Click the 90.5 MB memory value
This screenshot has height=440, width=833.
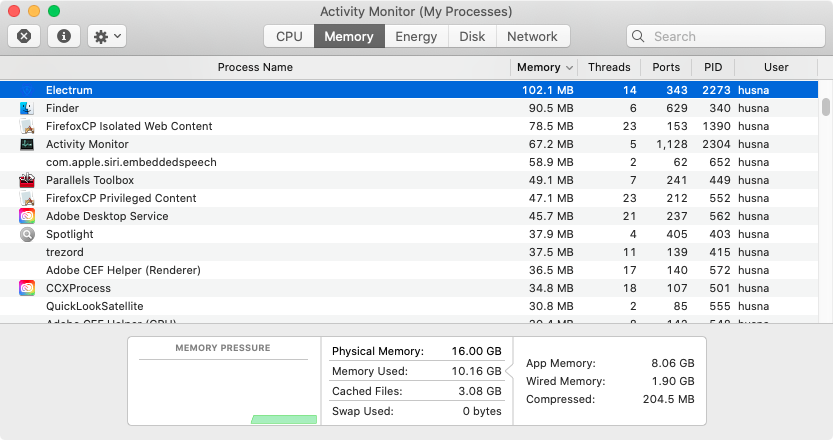[x=551, y=108]
